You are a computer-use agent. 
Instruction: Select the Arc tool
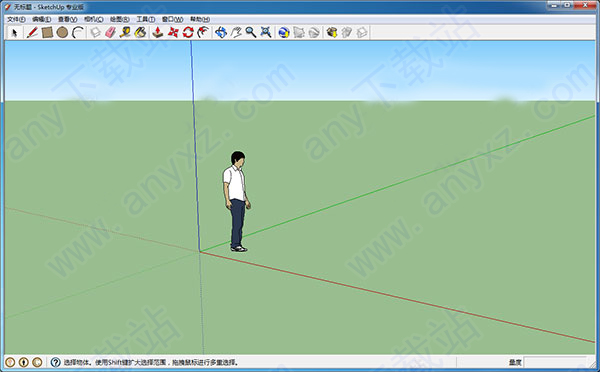point(78,33)
